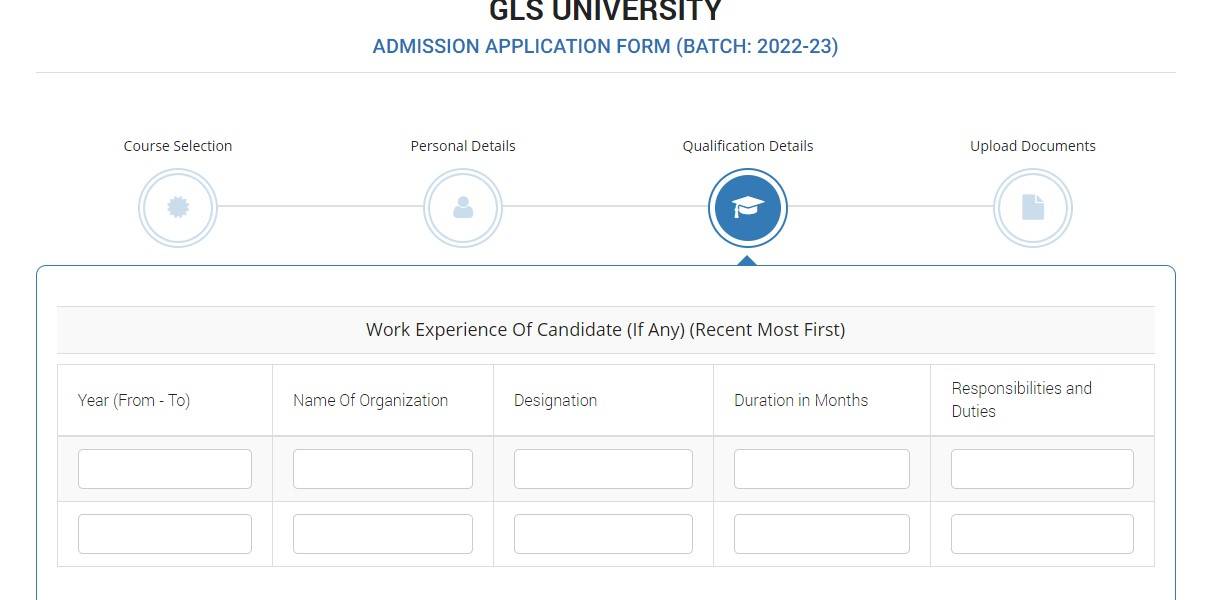Image resolution: width=1225 pixels, height=600 pixels.
Task: Select the Course Selection step label
Action: (178, 146)
